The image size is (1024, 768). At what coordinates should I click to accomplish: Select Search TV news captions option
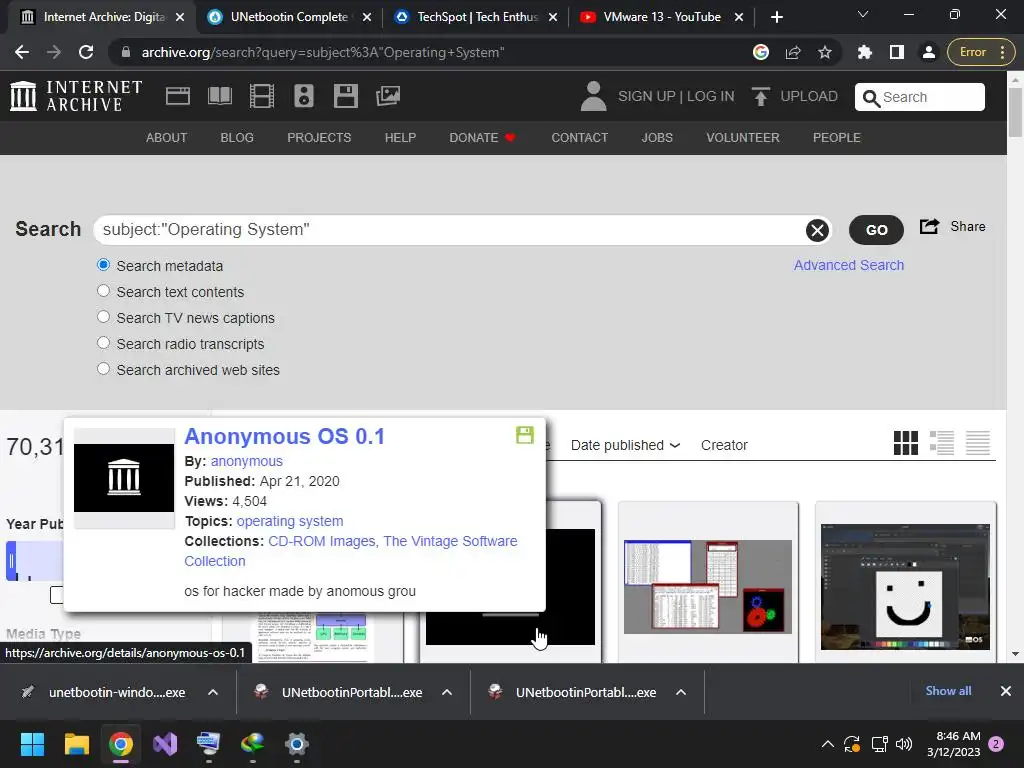[x=103, y=317]
